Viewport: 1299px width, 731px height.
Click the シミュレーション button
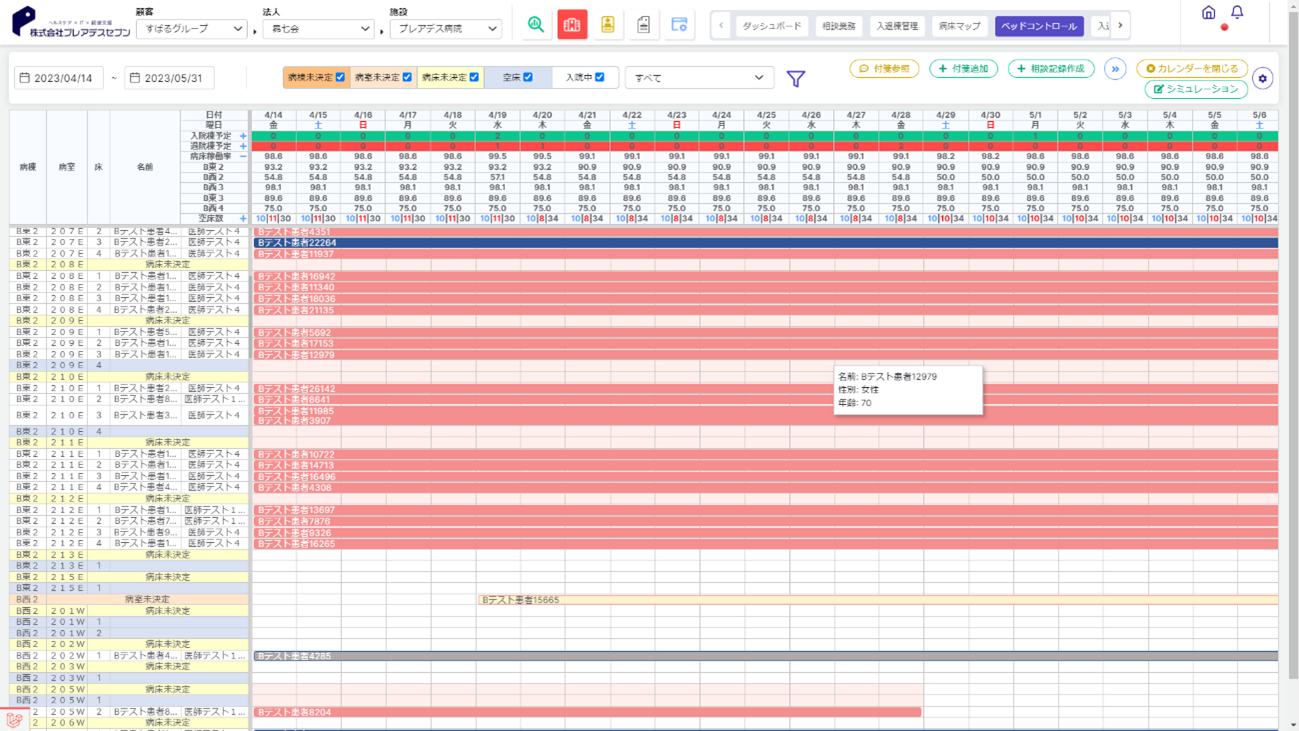(1196, 89)
